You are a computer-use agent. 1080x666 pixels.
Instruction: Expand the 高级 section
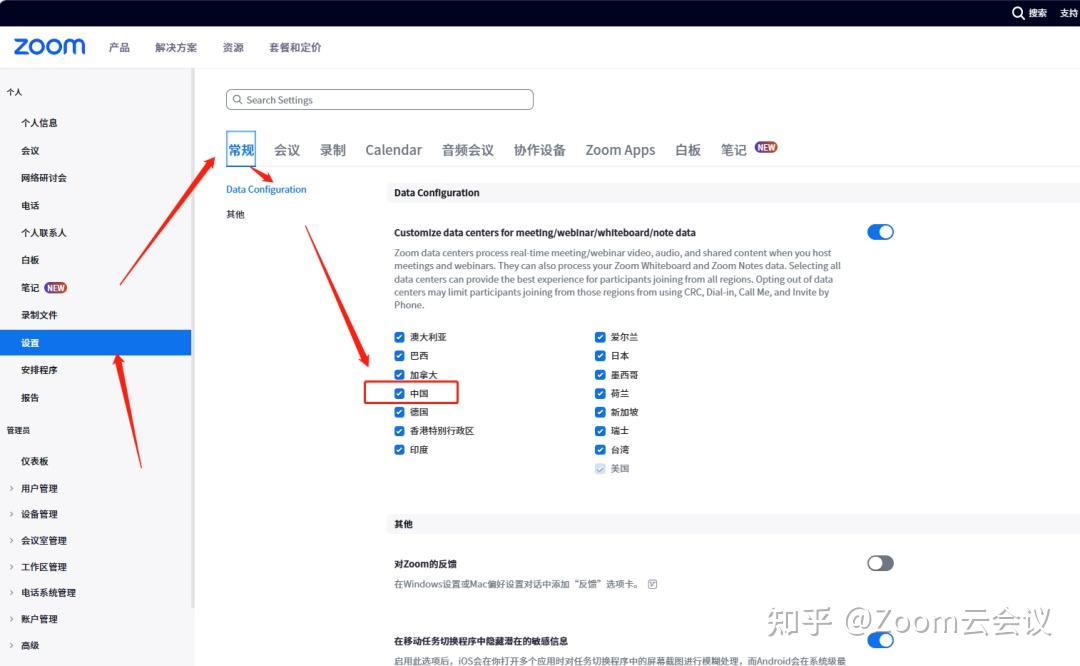[x=33, y=644]
